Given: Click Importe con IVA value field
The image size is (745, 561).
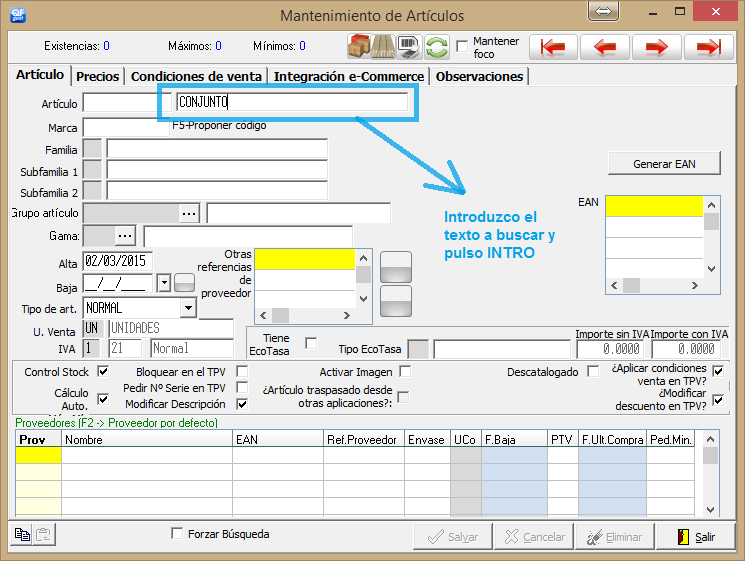Looking at the screenshot, I should (687, 349).
